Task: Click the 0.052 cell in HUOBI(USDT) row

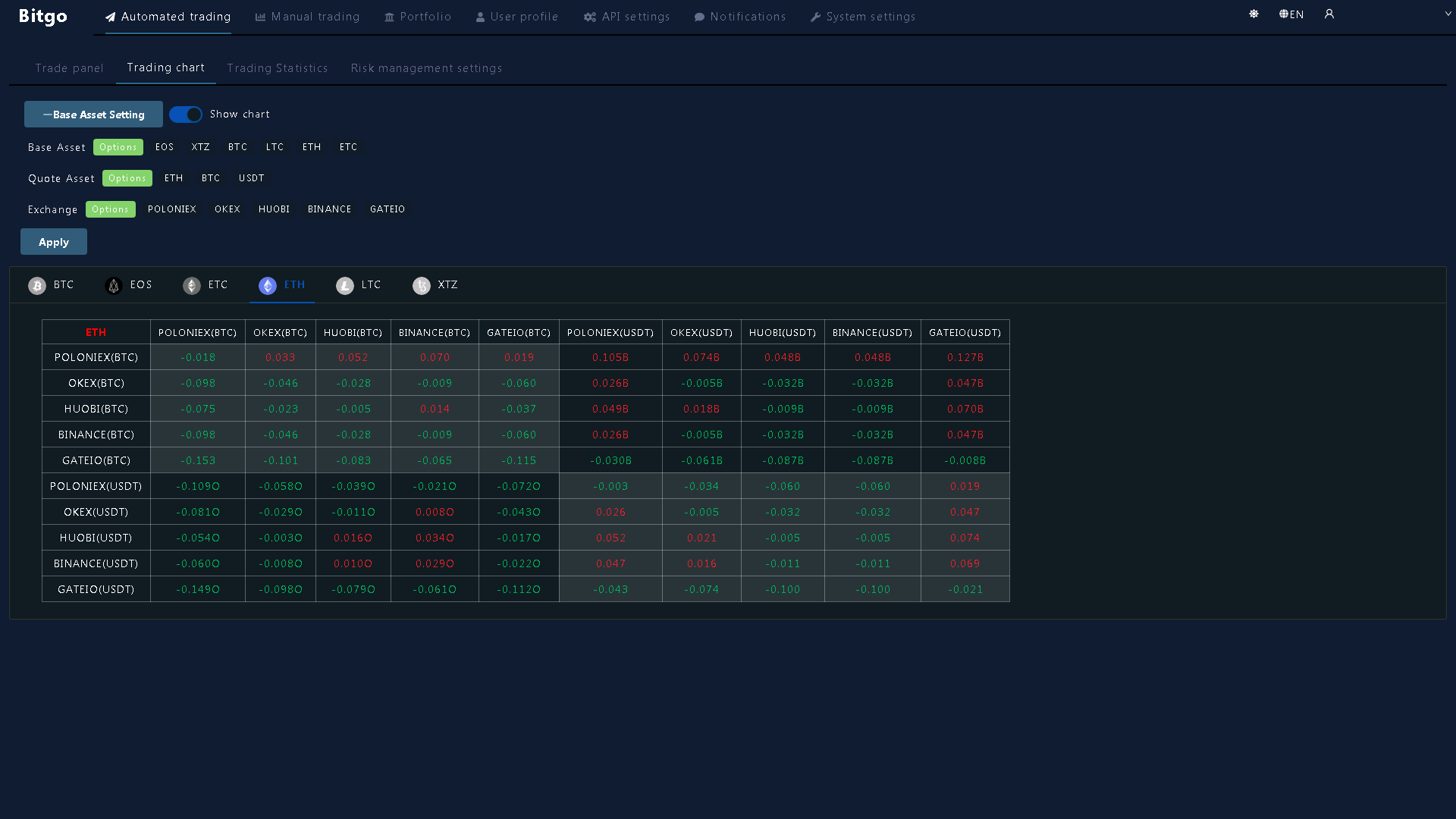Action: pos(610,538)
